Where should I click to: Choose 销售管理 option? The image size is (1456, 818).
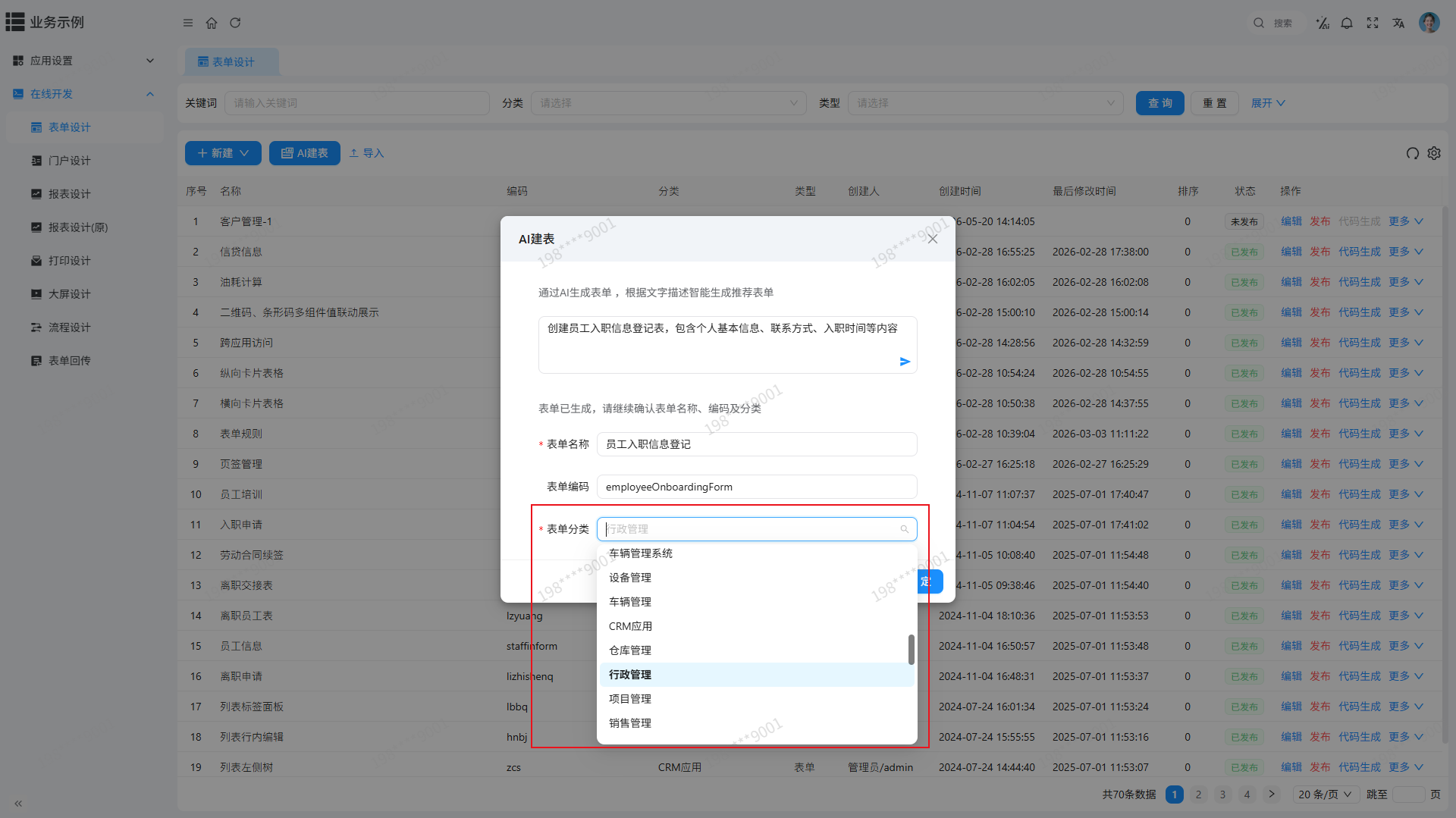[x=757, y=723]
